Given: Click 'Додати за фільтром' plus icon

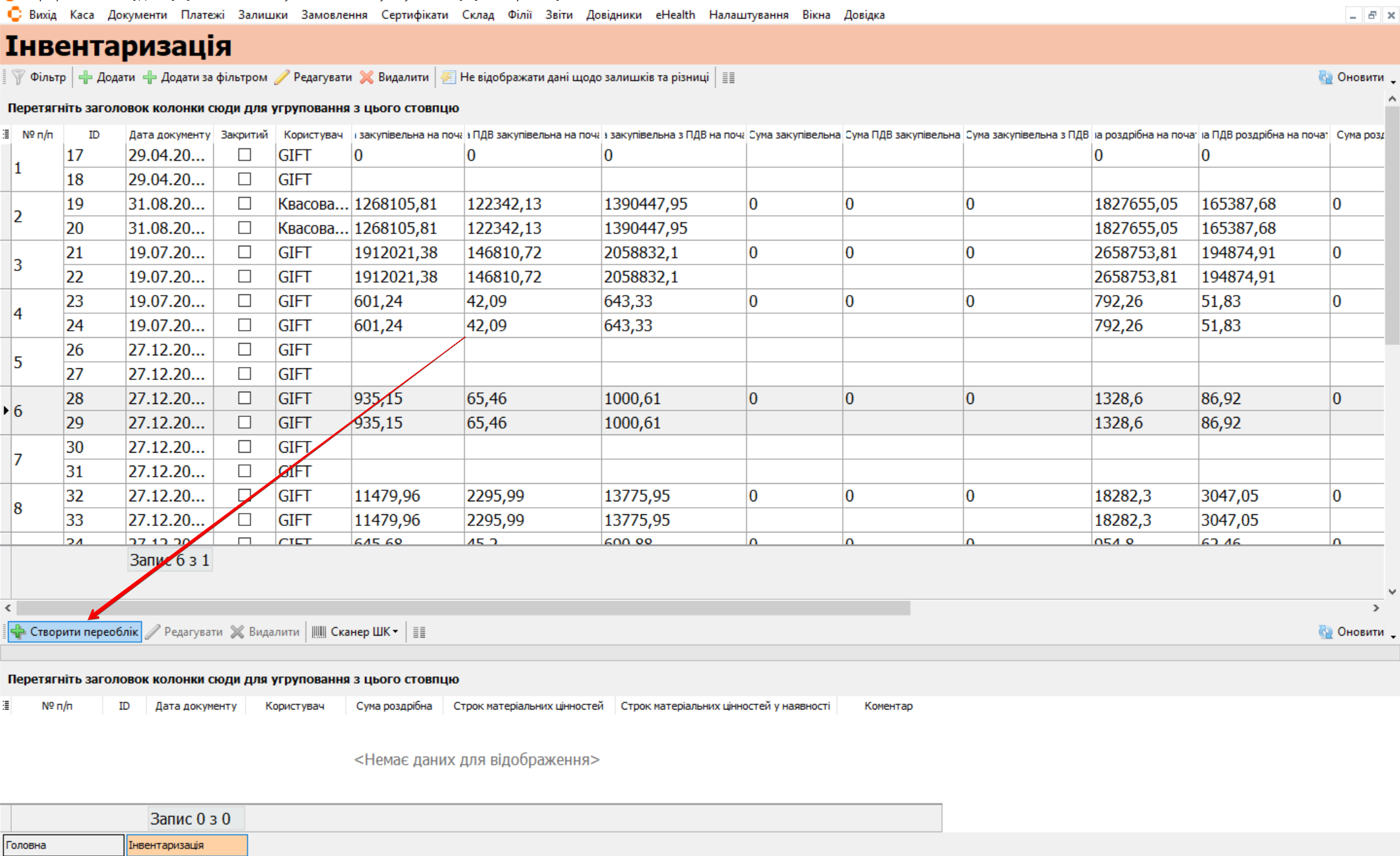Looking at the screenshot, I should click(x=150, y=77).
